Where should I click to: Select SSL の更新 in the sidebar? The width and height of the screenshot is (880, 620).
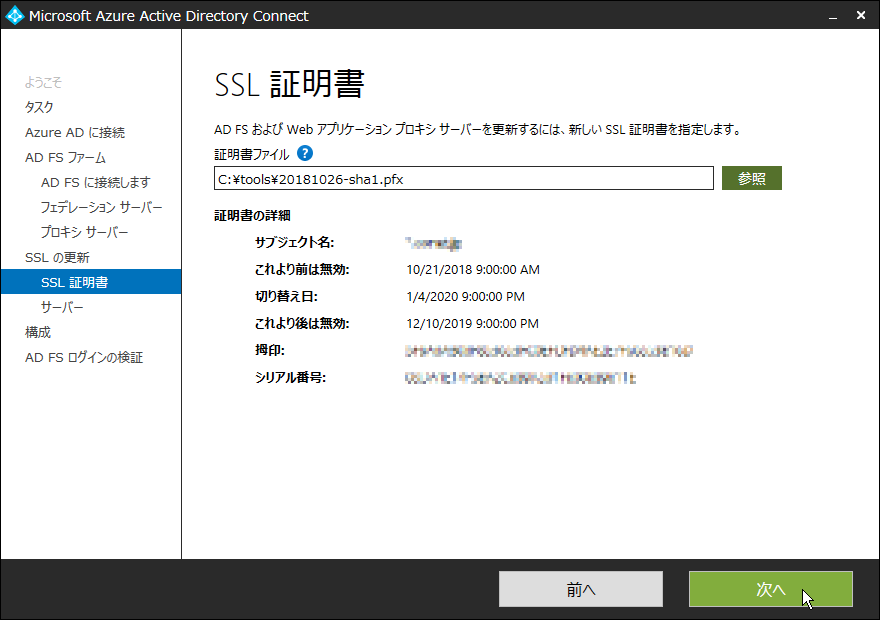pos(57,258)
